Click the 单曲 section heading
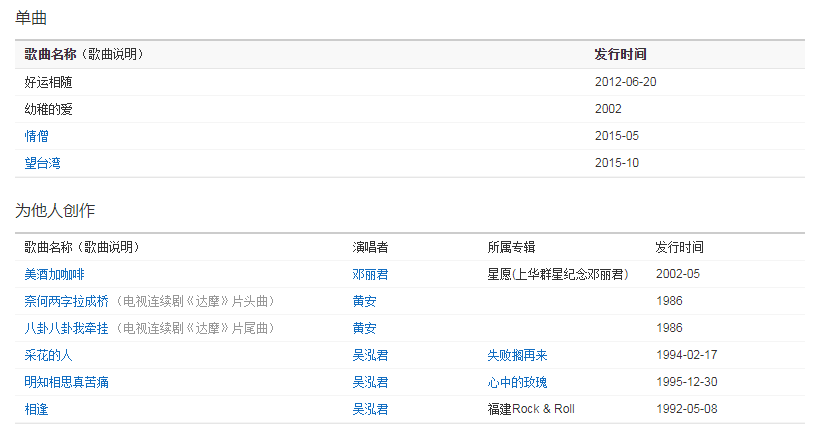823x430 pixels. [x=30, y=18]
